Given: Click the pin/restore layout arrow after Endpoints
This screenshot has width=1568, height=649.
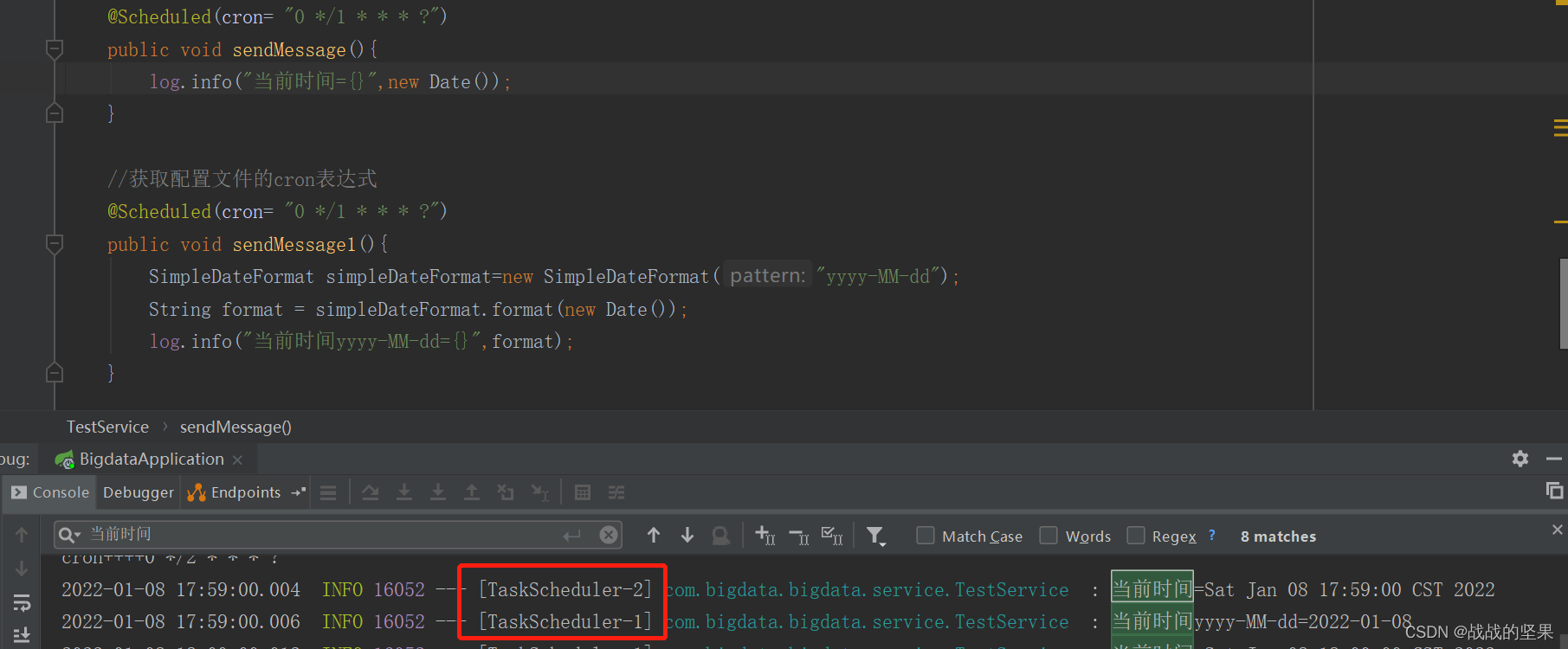Looking at the screenshot, I should point(299,492).
